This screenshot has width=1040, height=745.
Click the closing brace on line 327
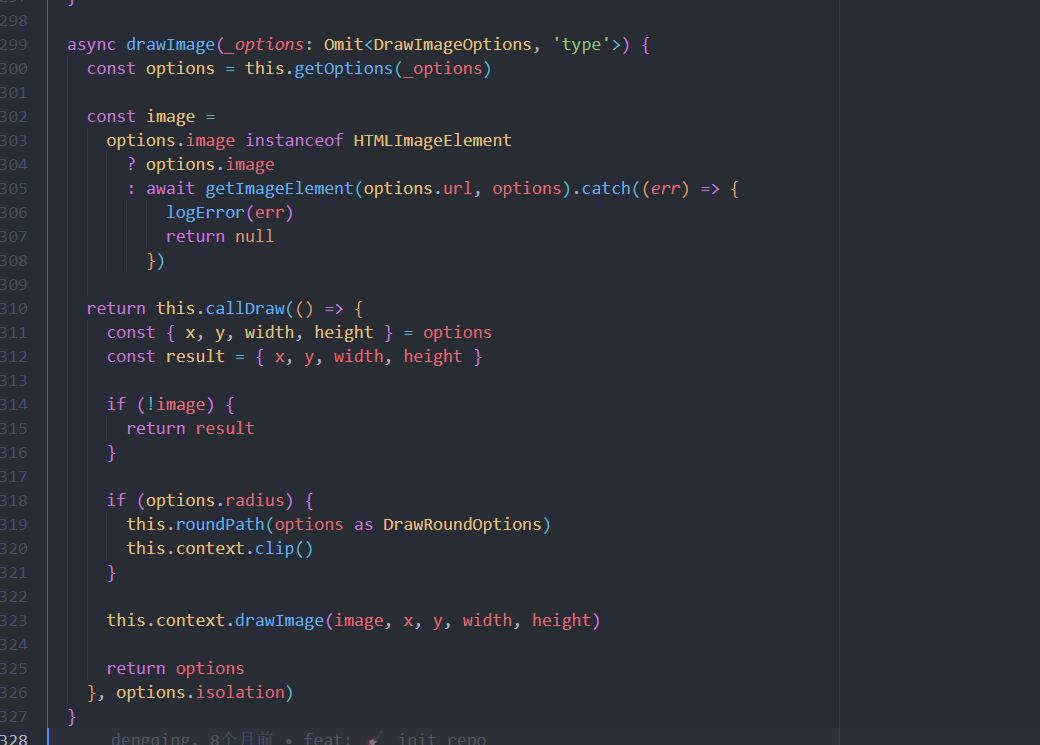71,716
